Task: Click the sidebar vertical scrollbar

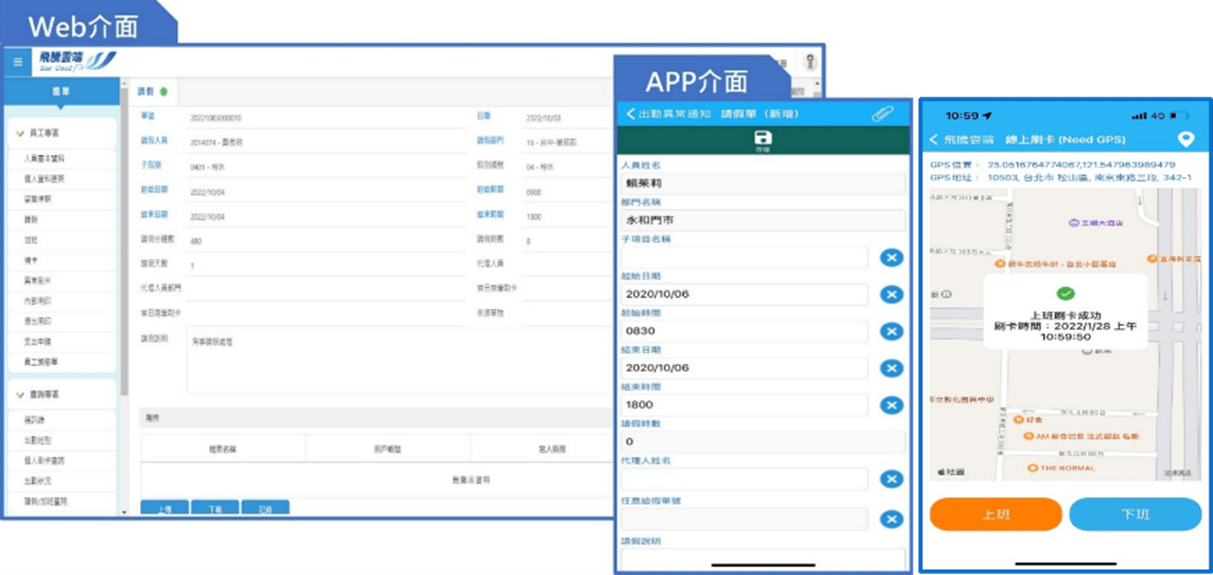Action: click(x=123, y=300)
